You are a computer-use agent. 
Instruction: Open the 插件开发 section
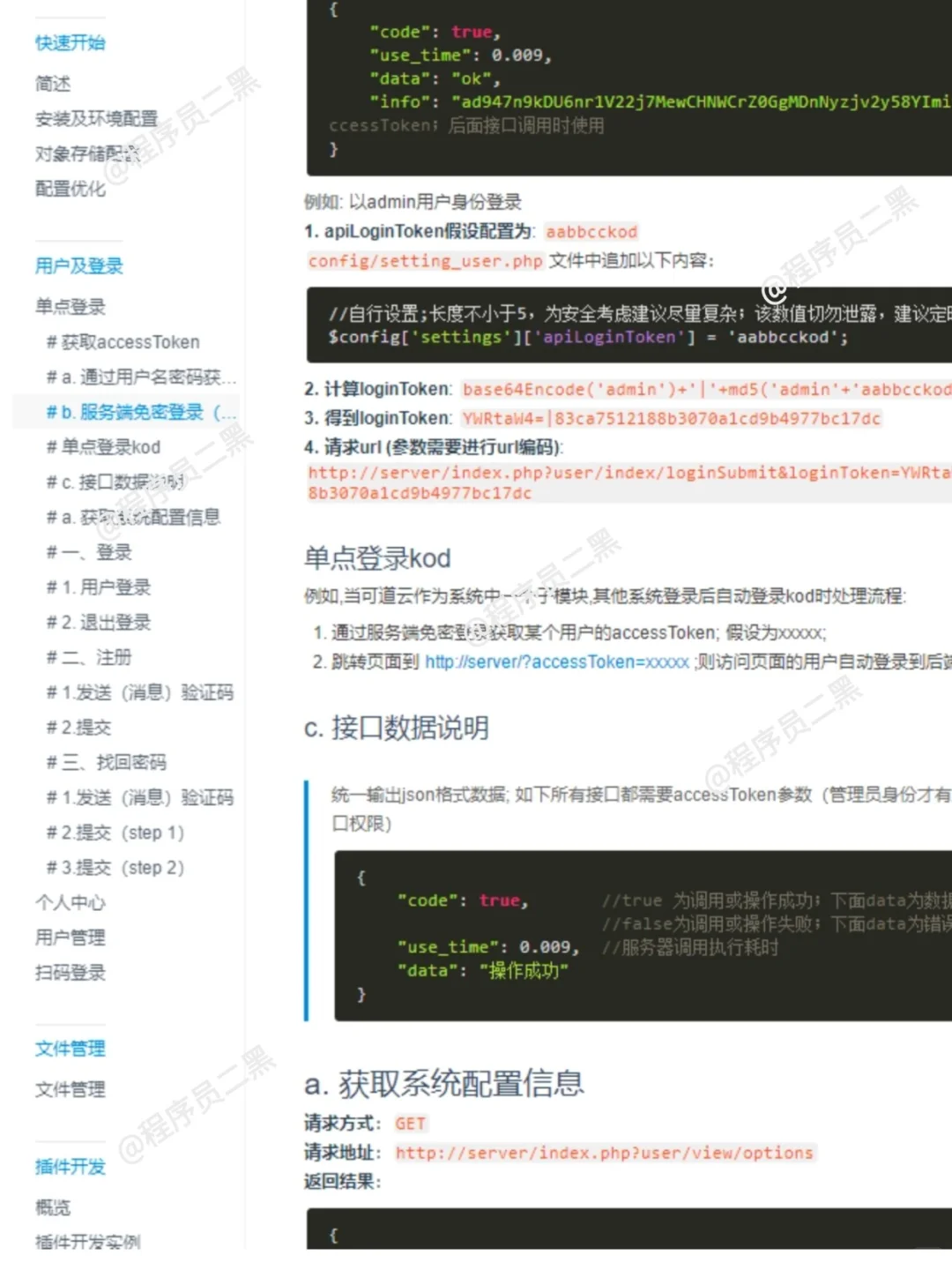click(70, 1167)
